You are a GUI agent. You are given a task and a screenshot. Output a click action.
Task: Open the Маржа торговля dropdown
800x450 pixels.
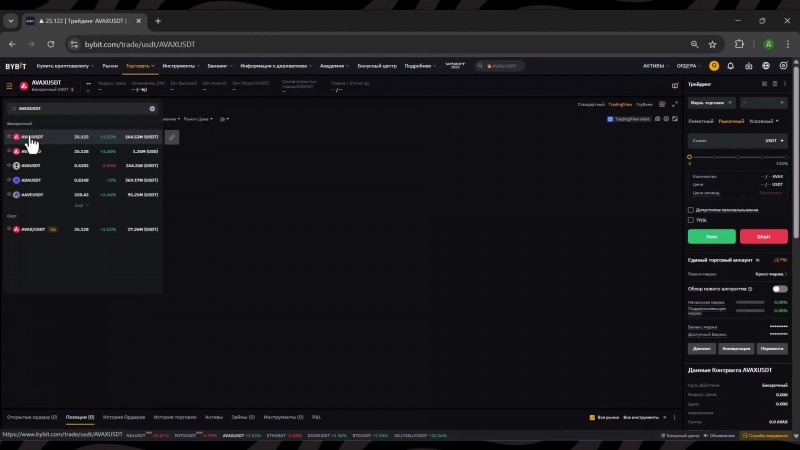(711, 103)
